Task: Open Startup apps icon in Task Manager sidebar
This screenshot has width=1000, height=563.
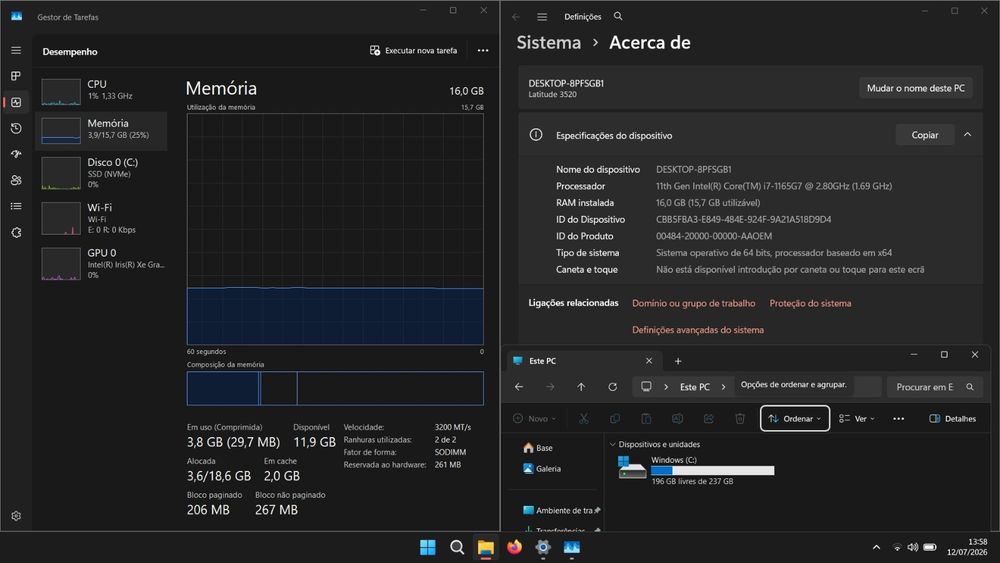Action: (x=16, y=154)
